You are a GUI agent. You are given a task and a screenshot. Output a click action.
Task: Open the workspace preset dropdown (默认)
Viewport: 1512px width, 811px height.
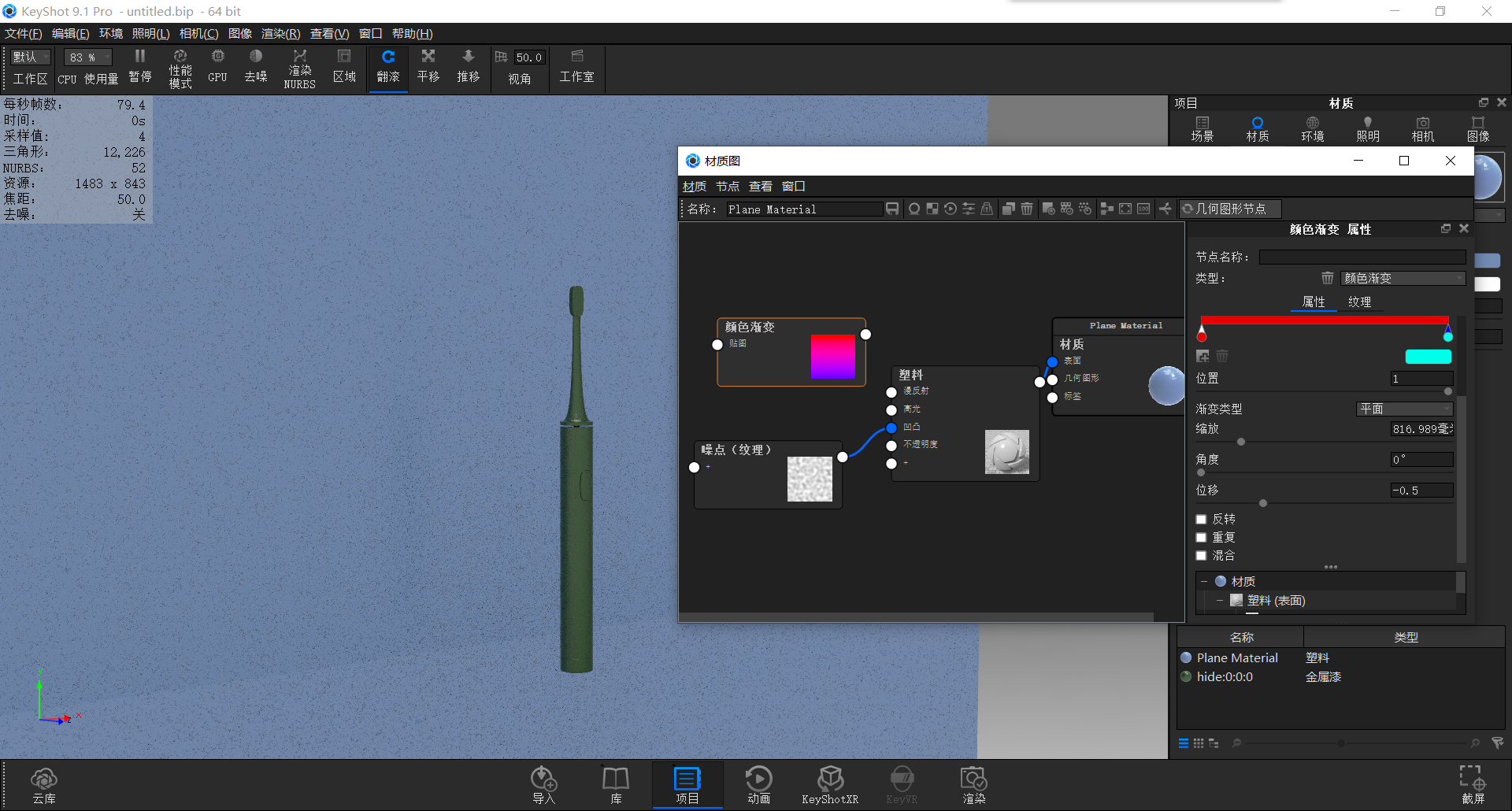30,57
